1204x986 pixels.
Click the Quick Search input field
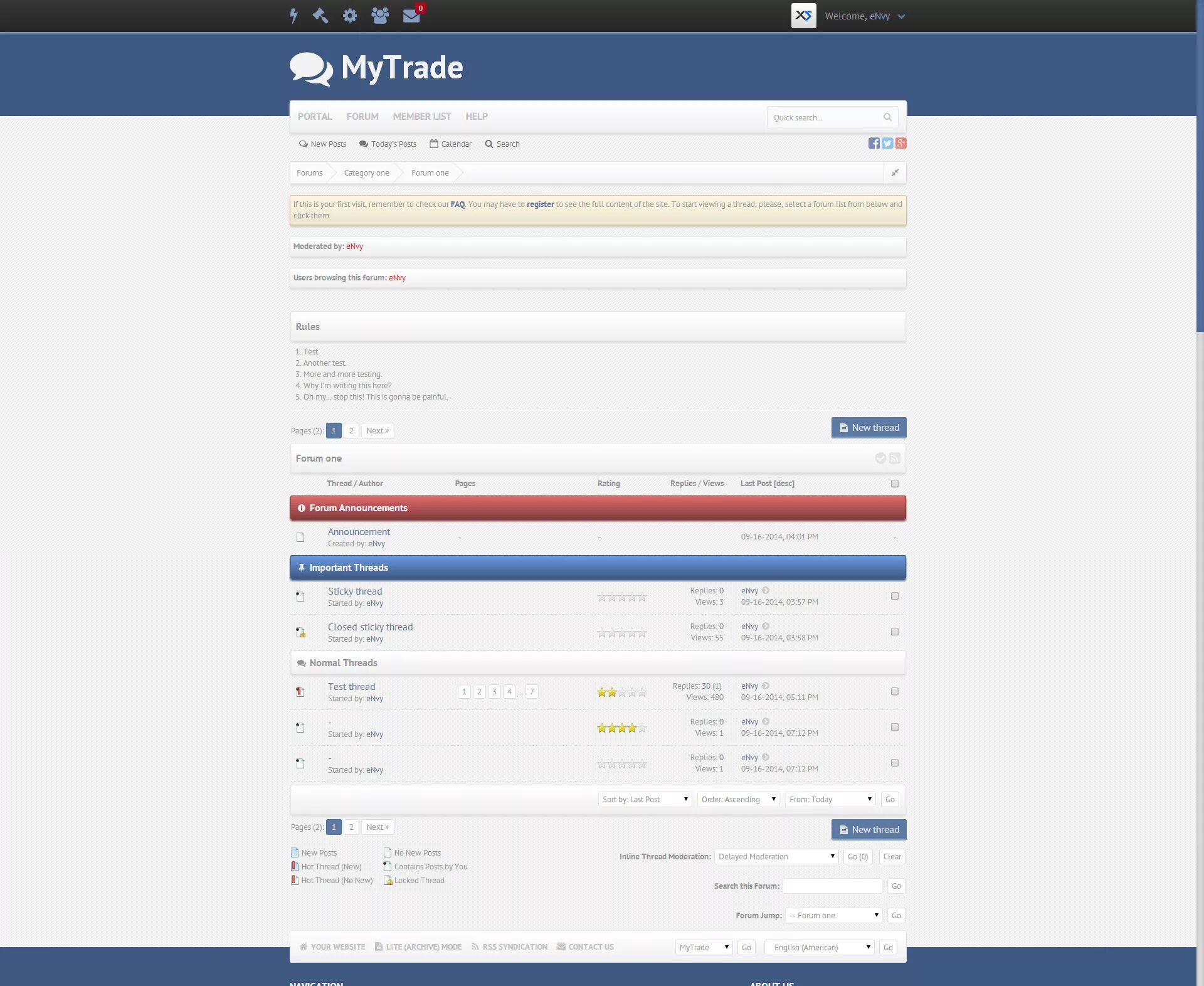pos(824,117)
